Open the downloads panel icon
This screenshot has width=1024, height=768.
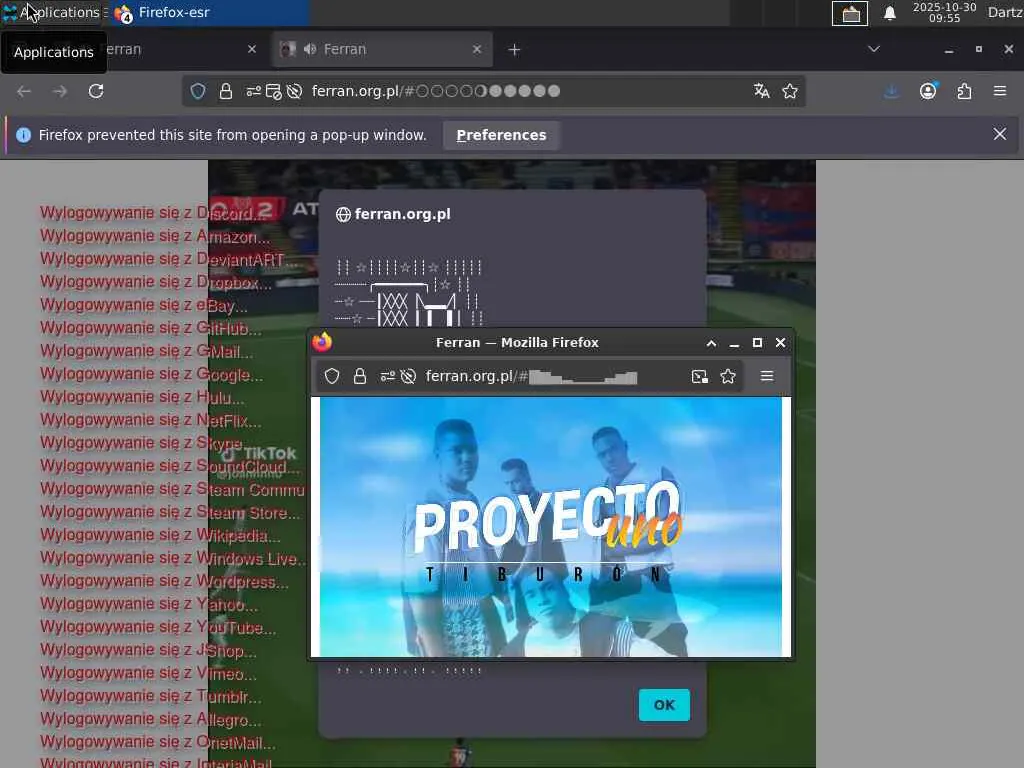[891, 91]
